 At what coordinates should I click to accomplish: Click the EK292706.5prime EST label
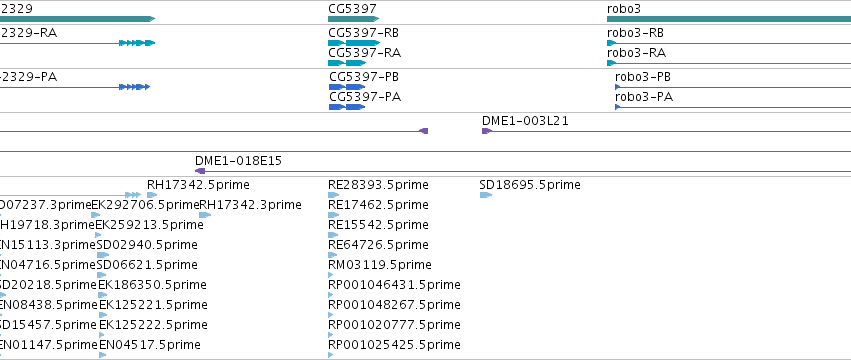point(145,205)
